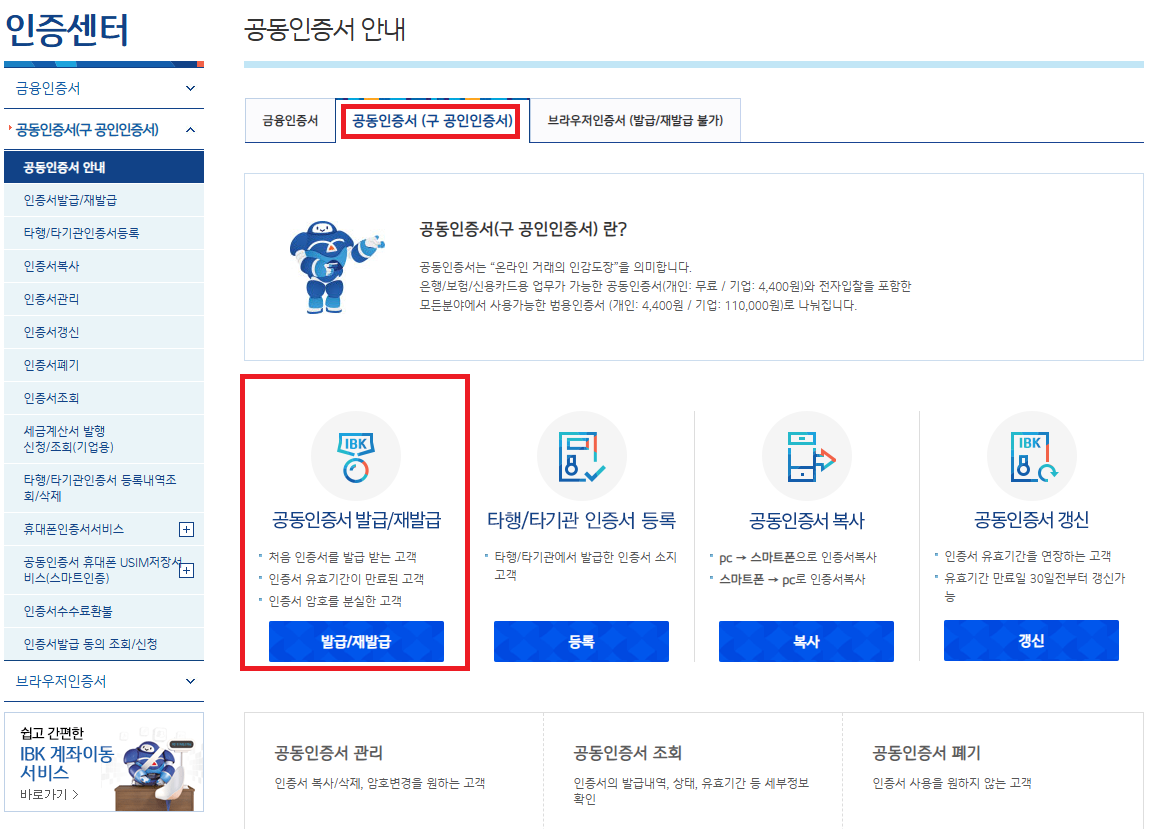Open the 브라우저인증서 (발급/재발급 불가) tab
Screen dimensions: 1149x829
pyautogui.click(x=635, y=121)
